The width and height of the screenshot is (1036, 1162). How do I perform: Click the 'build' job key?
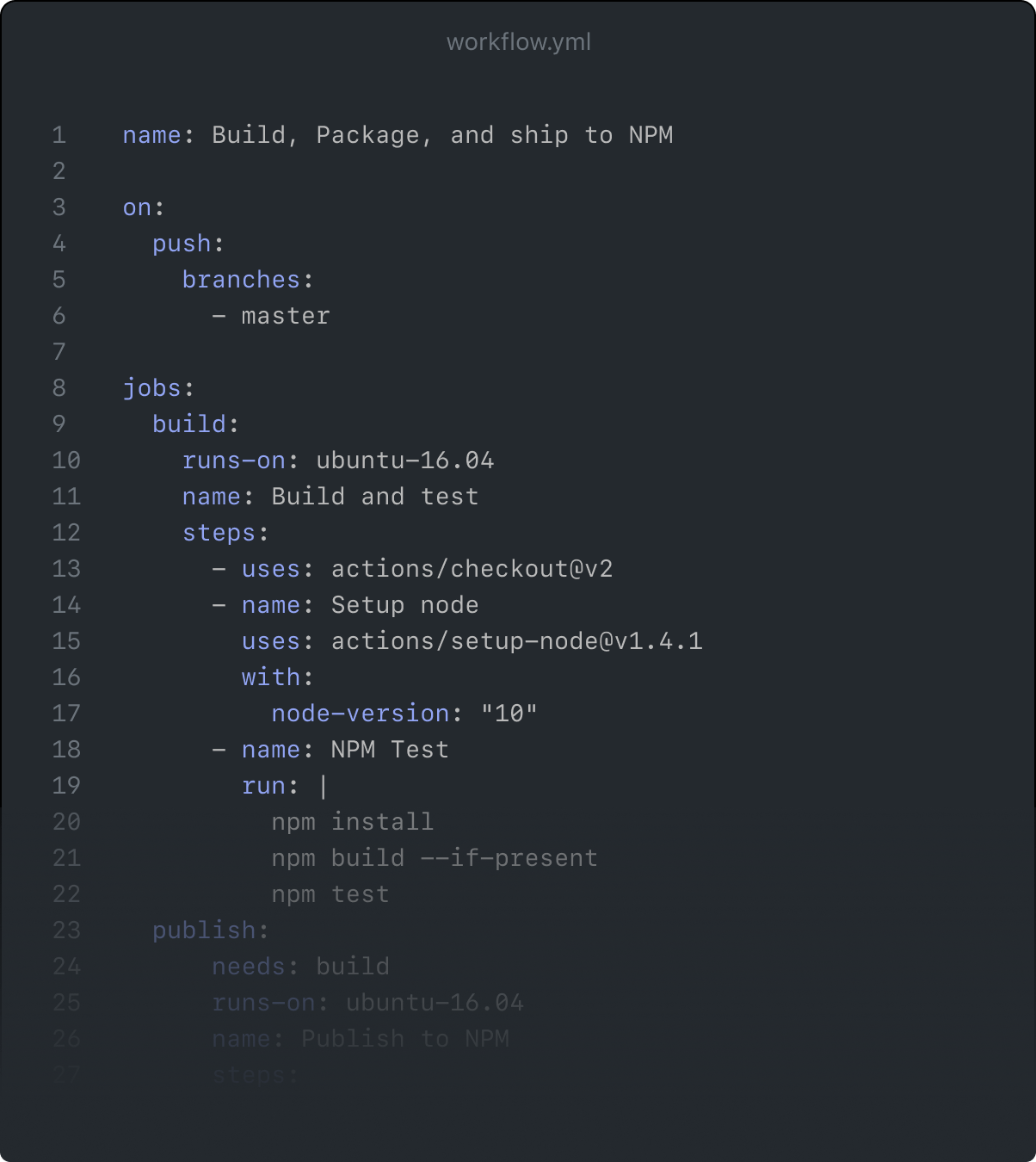coord(188,424)
